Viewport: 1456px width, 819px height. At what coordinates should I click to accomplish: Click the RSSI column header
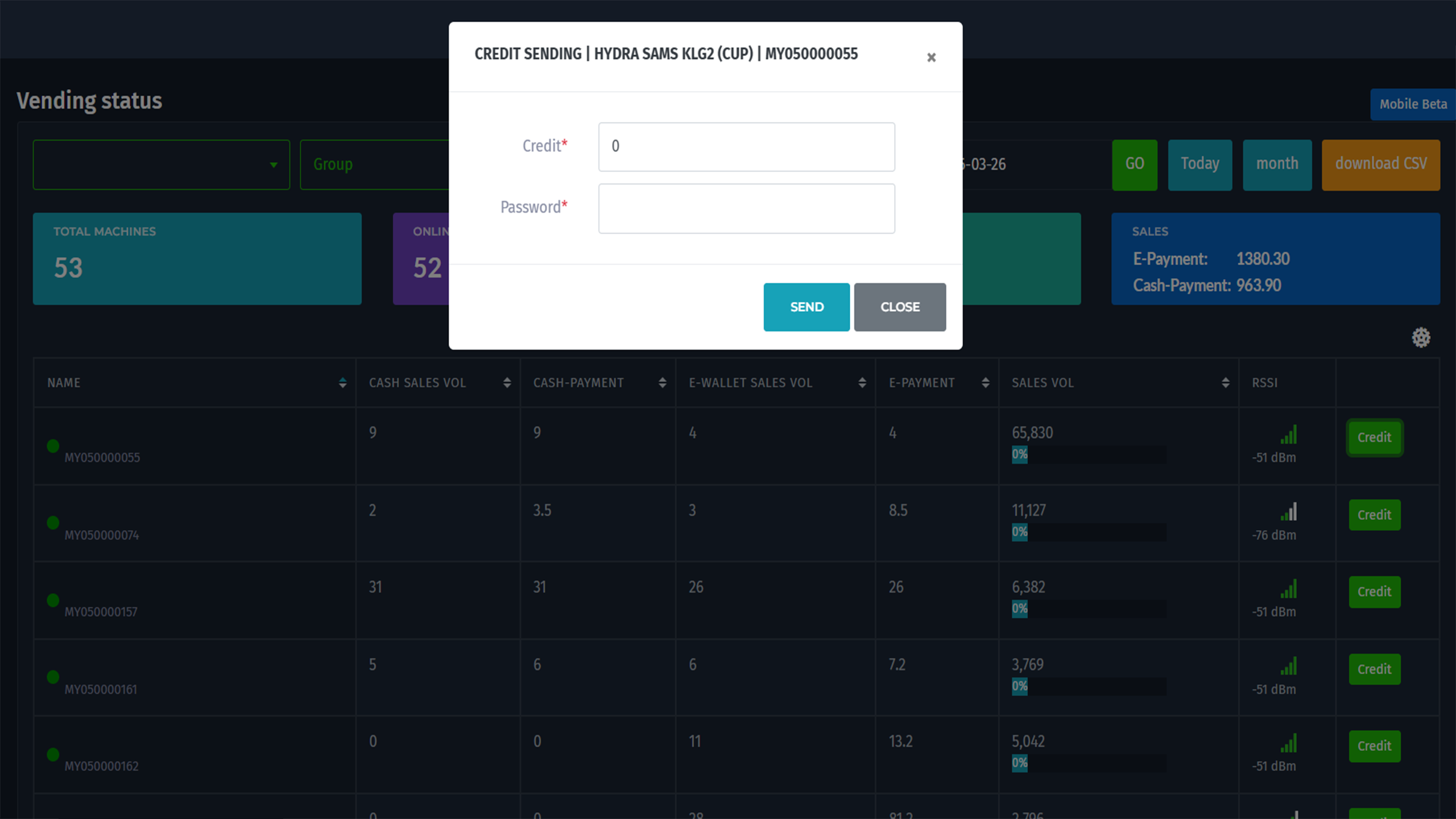tap(1264, 383)
